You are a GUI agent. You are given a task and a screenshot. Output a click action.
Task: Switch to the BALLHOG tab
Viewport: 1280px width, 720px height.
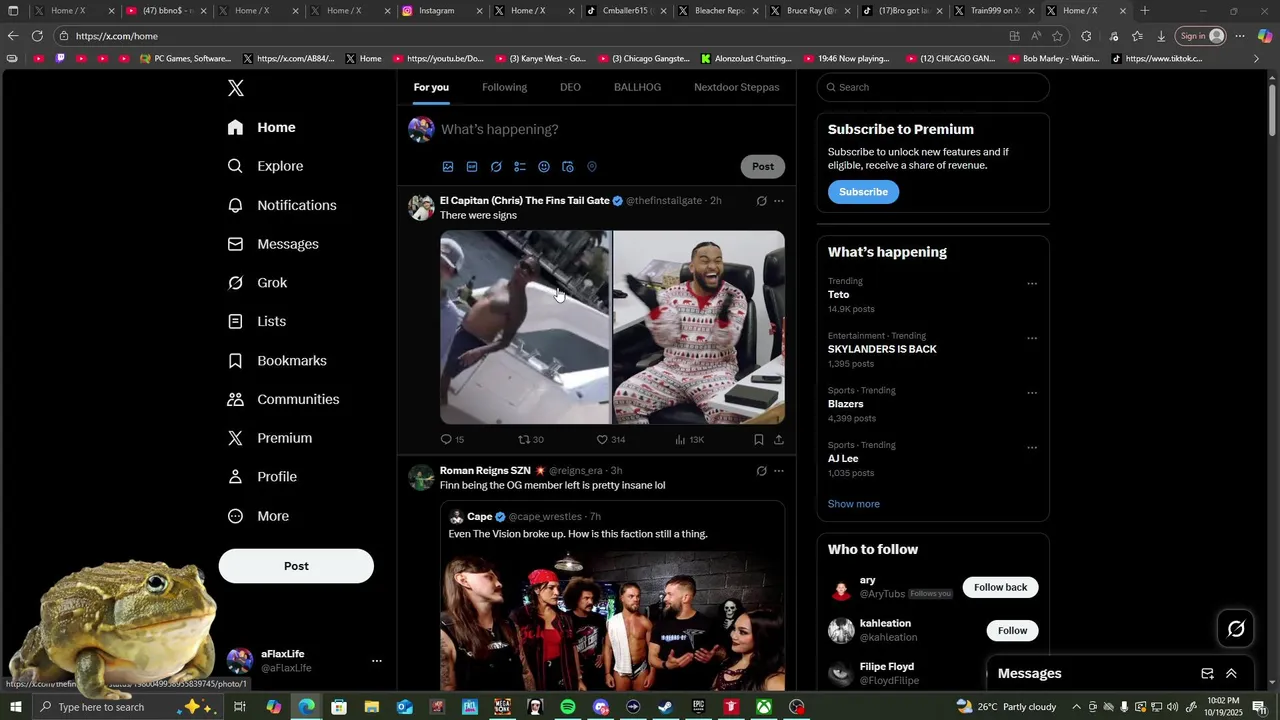(637, 87)
